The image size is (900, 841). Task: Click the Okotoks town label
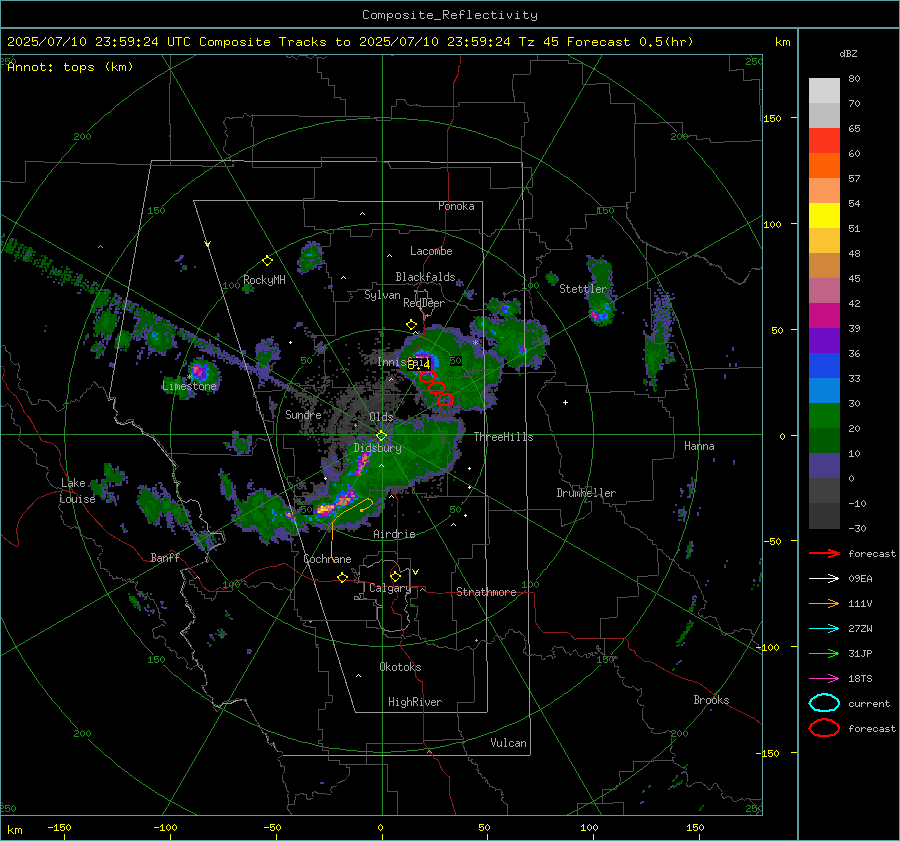tap(400, 667)
